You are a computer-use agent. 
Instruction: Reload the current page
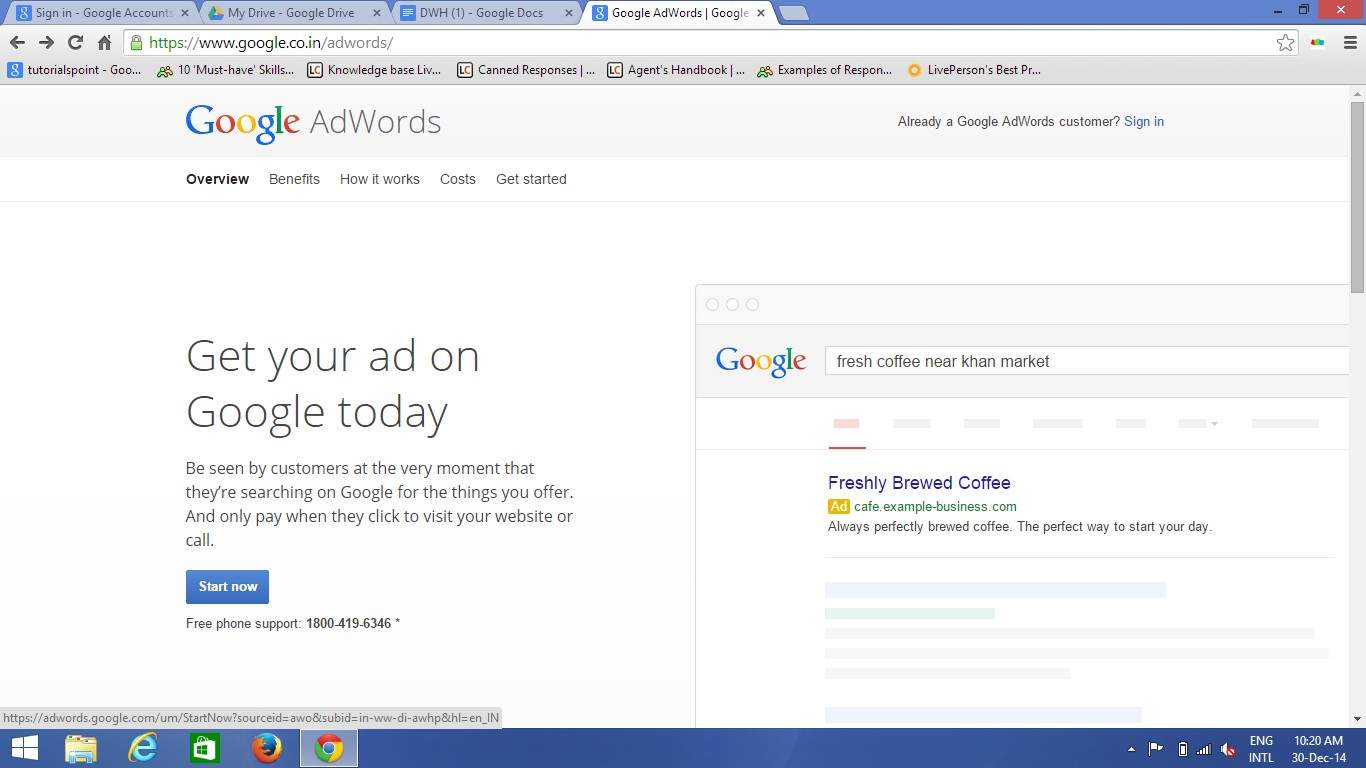75,42
